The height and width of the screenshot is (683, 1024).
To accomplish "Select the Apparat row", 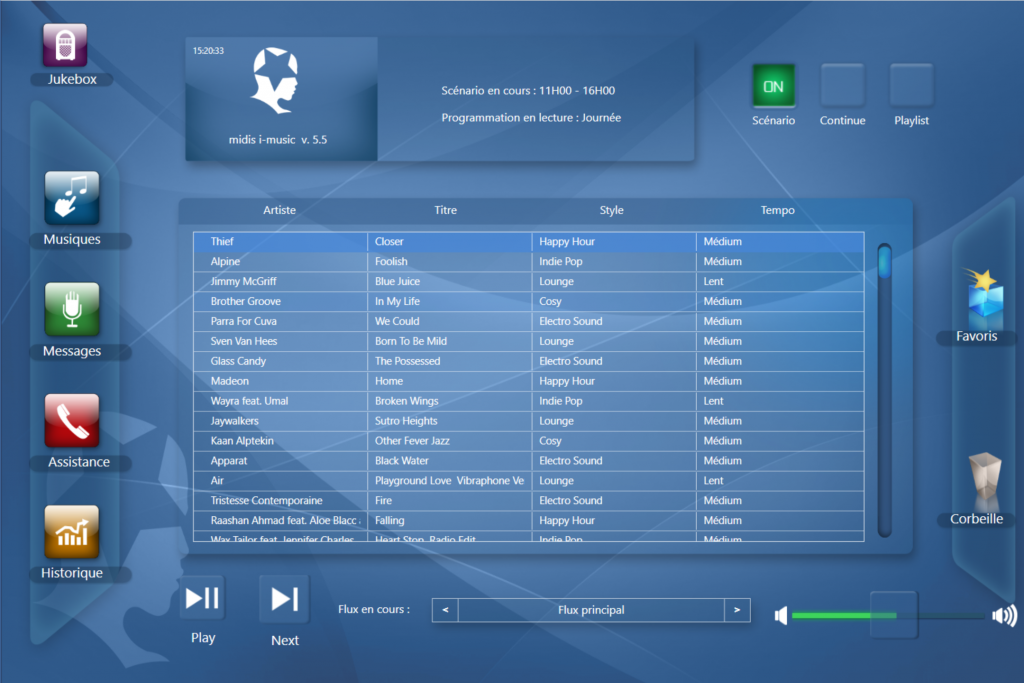I will coord(528,460).
